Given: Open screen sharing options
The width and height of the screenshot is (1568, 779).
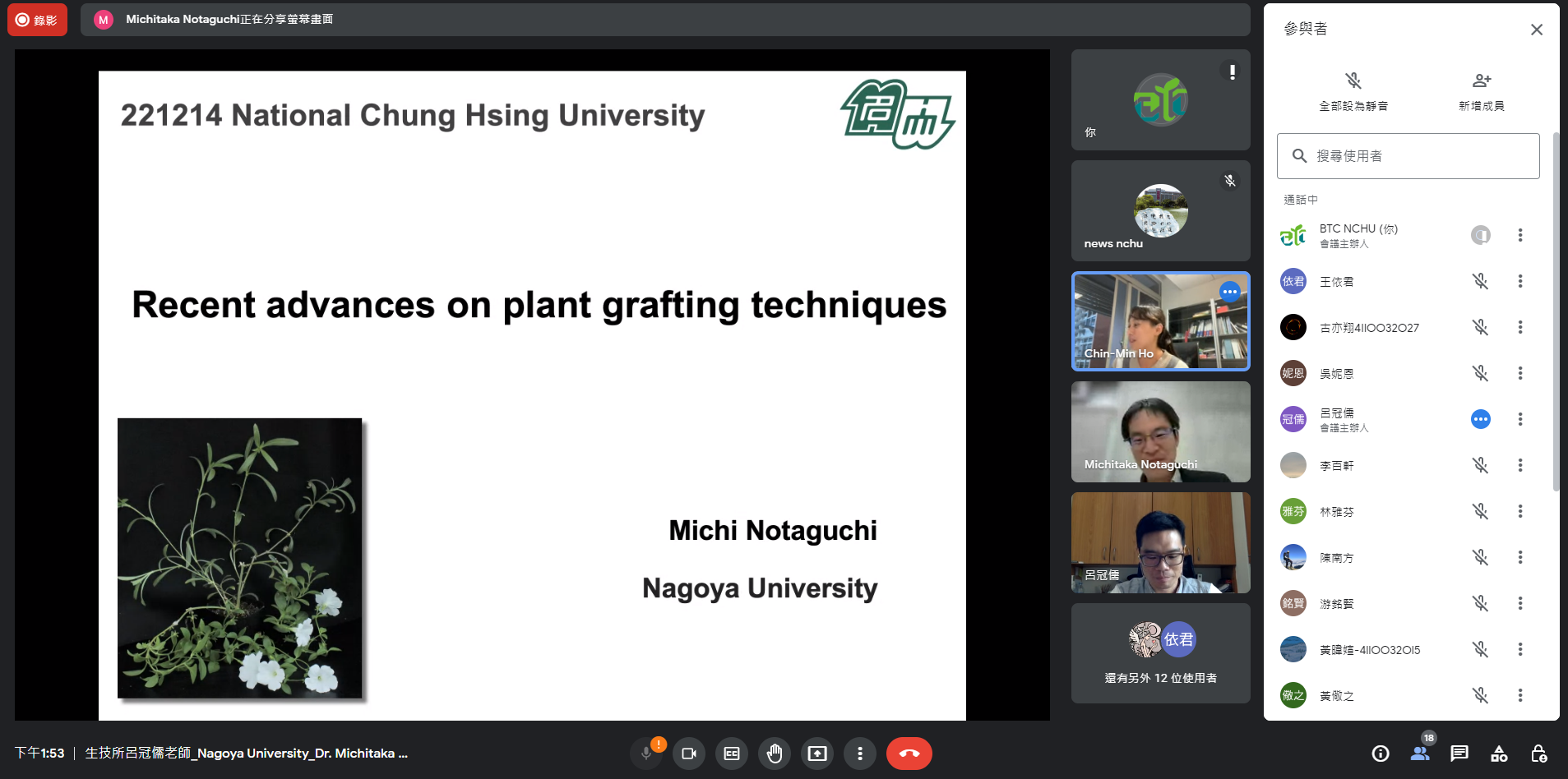Looking at the screenshot, I should point(816,753).
